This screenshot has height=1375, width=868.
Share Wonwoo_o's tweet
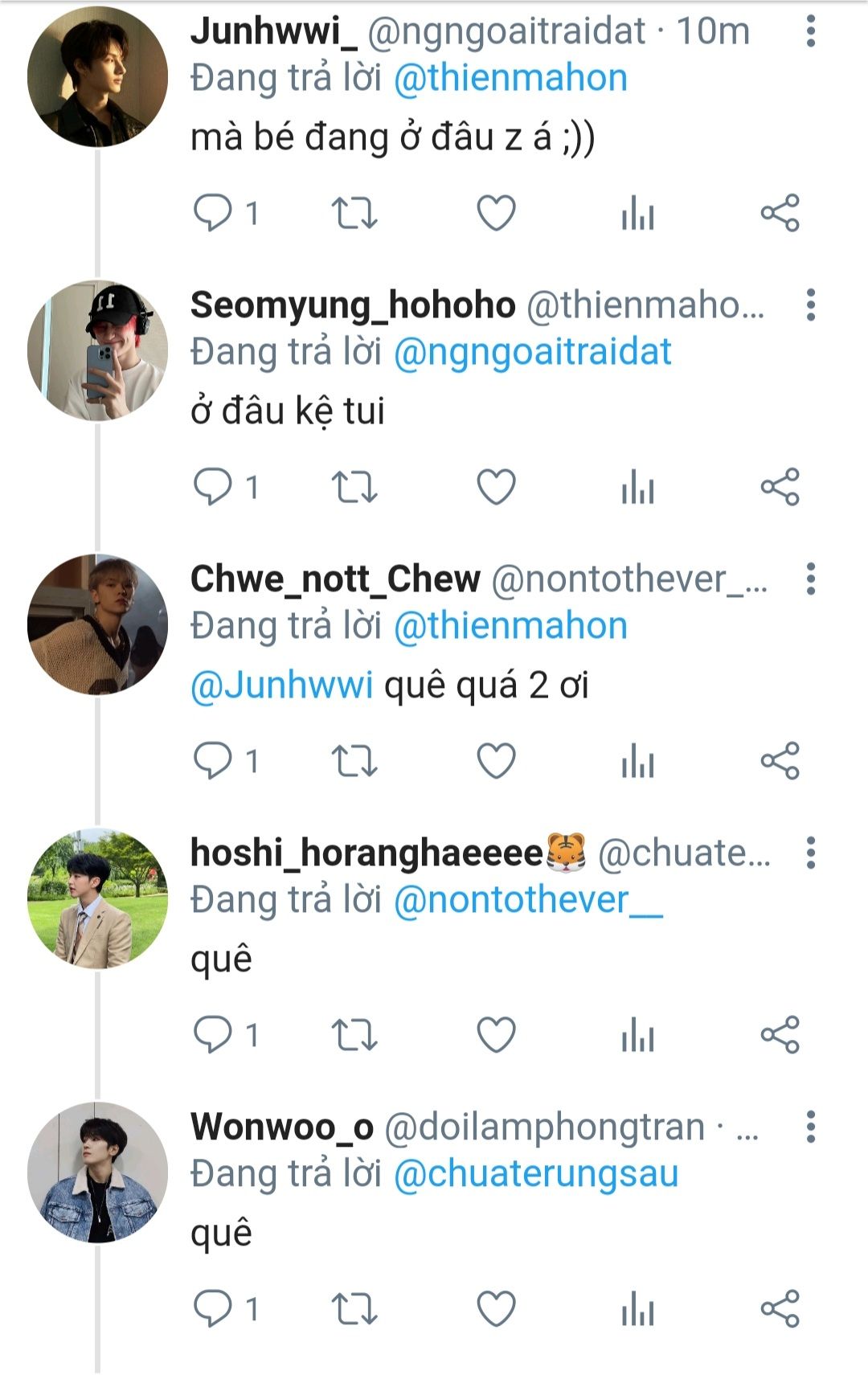(x=780, y=1309)
